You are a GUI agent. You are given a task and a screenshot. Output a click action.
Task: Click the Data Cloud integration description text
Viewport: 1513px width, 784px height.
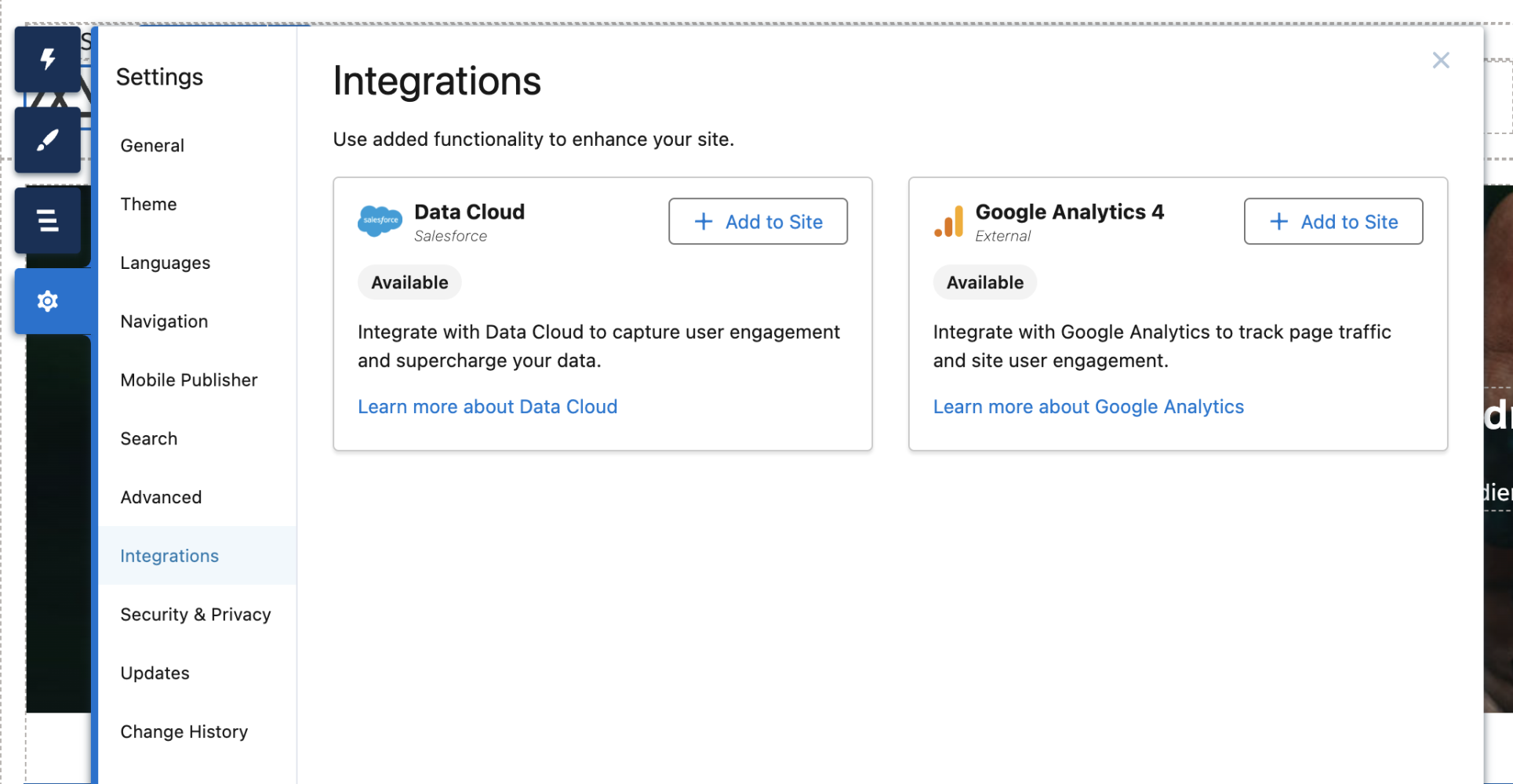pos(598,347)
